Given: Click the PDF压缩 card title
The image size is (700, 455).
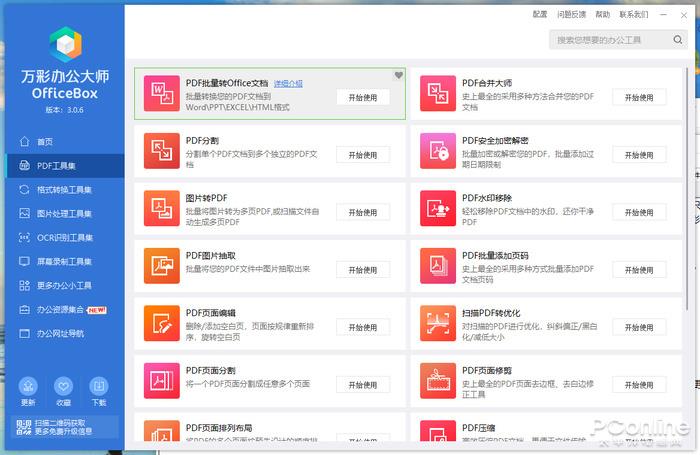Looking at the screenshot, I should 479,428.
